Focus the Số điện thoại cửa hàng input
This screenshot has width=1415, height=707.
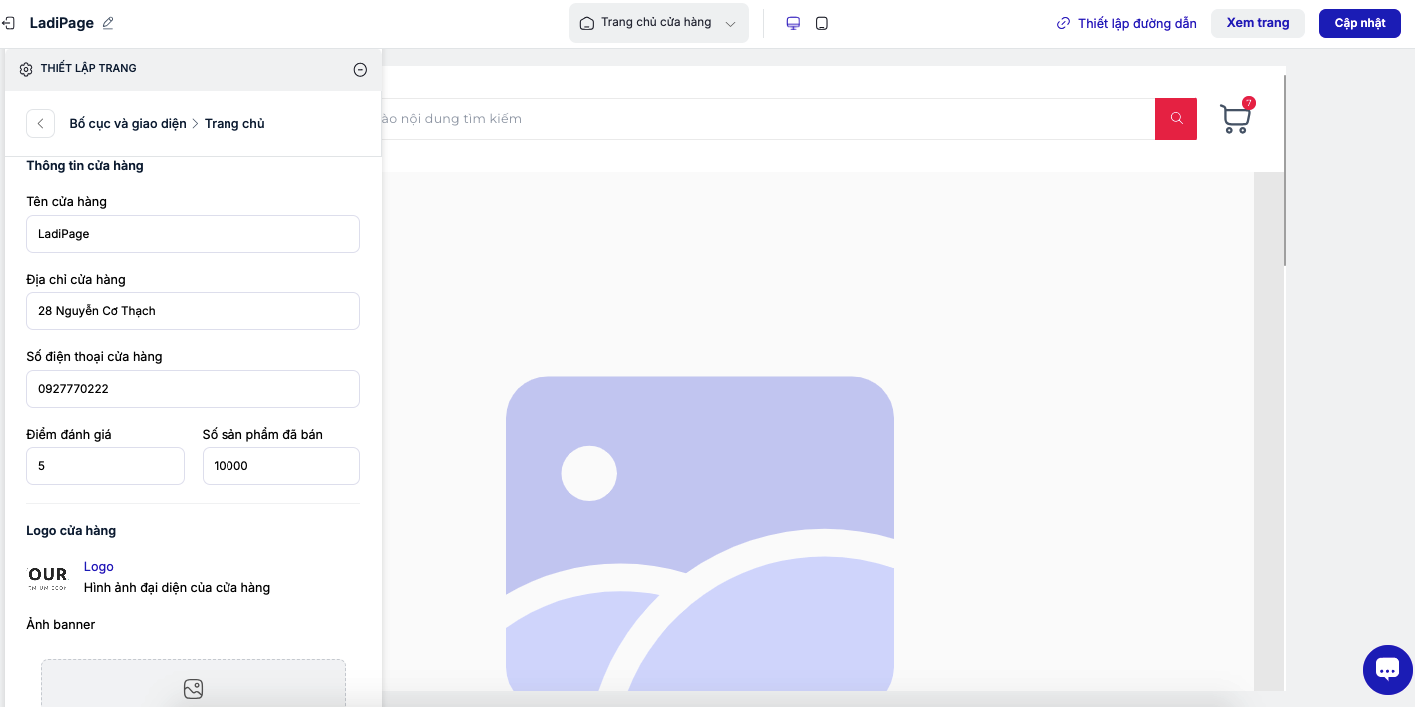click(193, 389)
